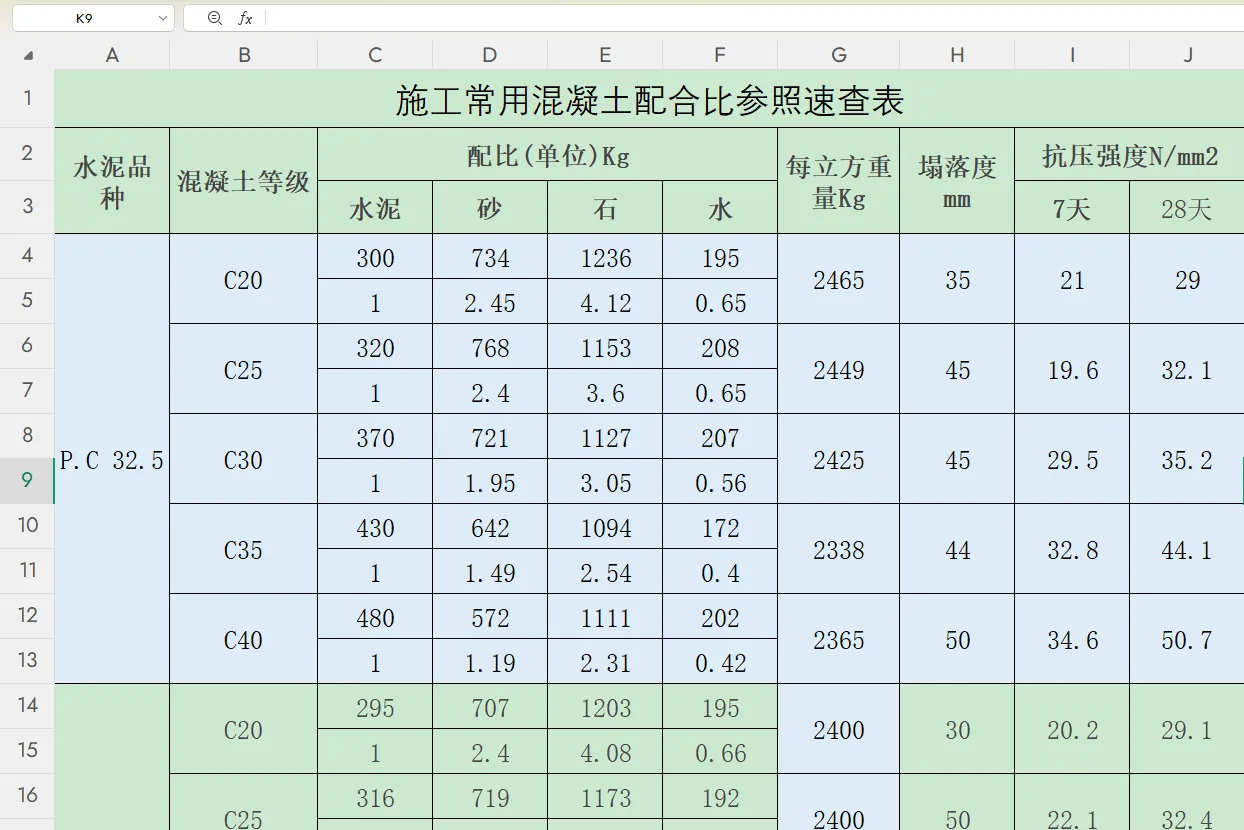Select the 配比(单位)Kg merged header cell

(547, 156)
